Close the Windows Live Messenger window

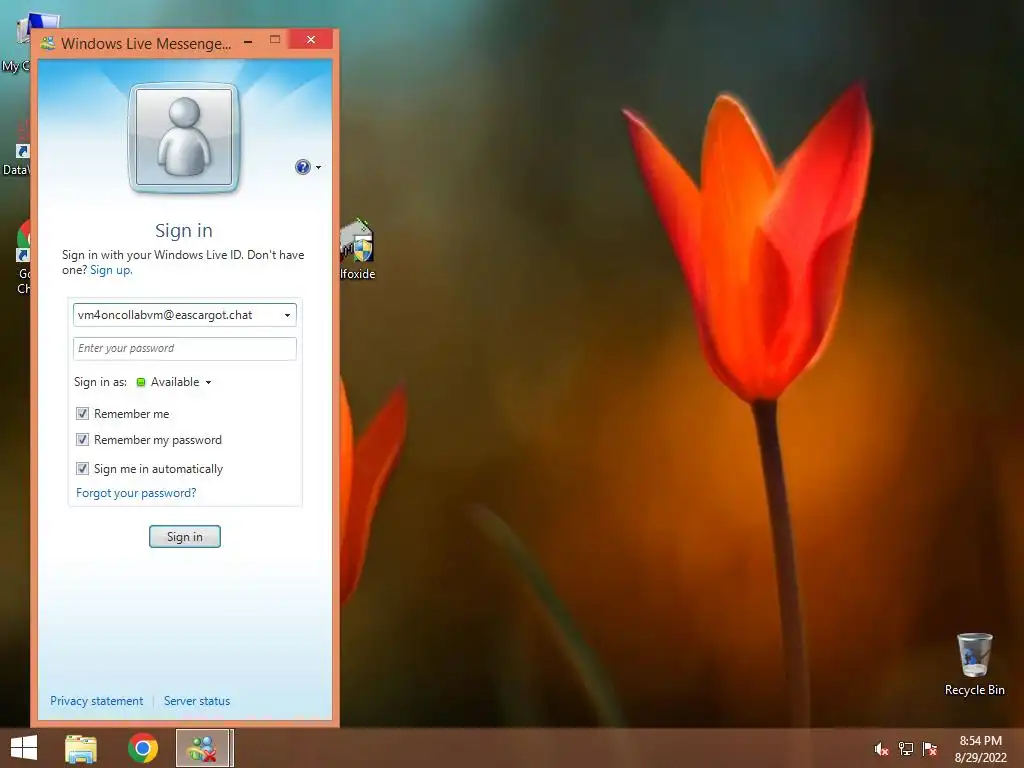tap(311, 40)
